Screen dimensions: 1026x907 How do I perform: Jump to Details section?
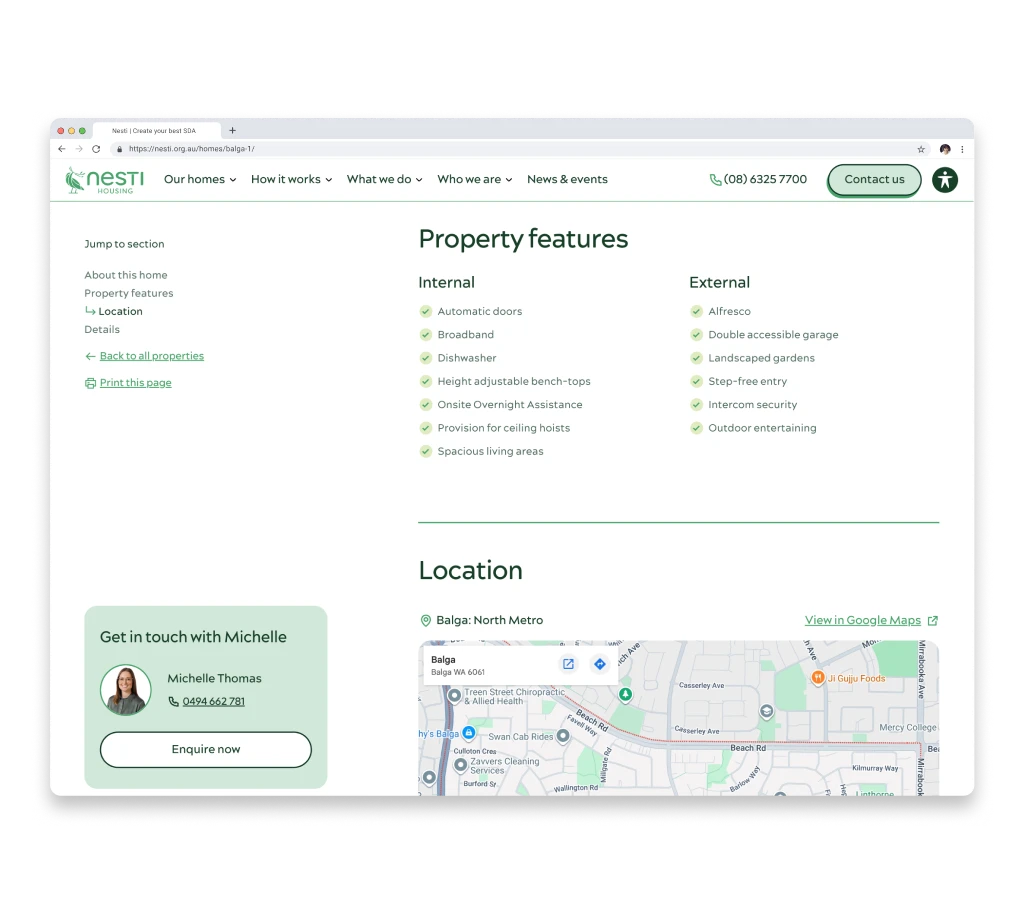102,329
